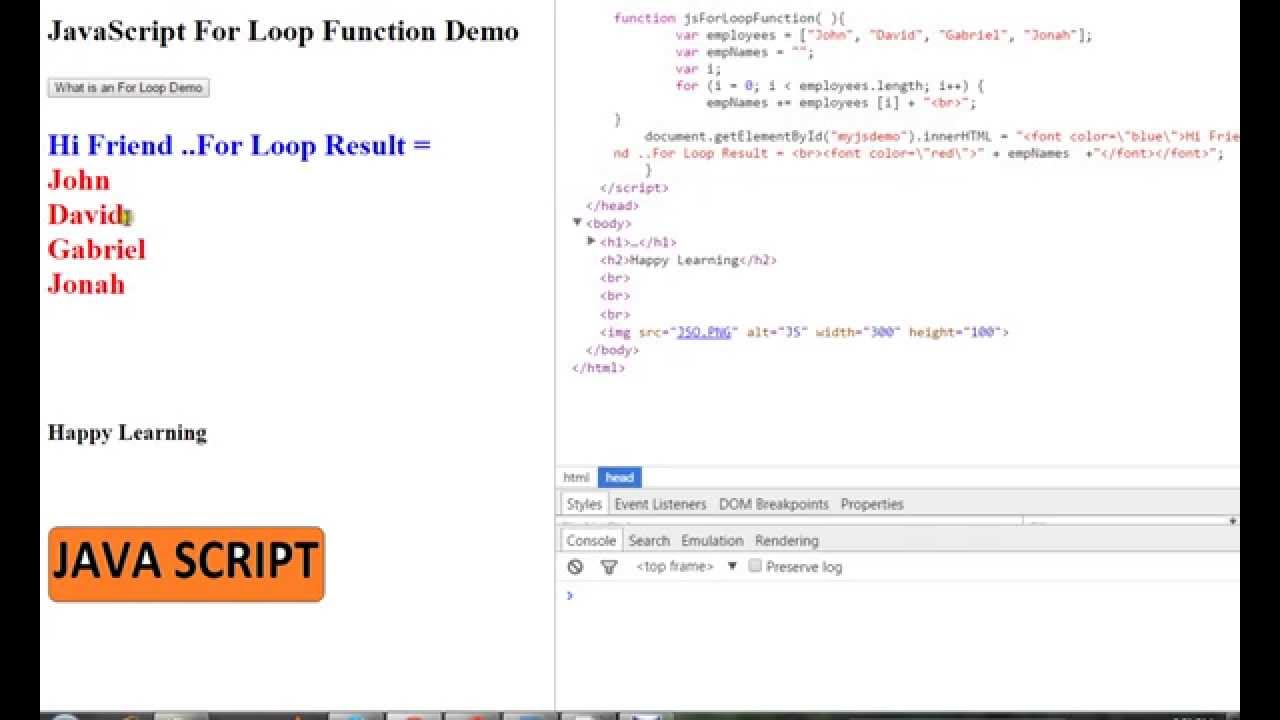Click the red 'David' name
Screen dimensions: 1280x720
coord(87,215)
